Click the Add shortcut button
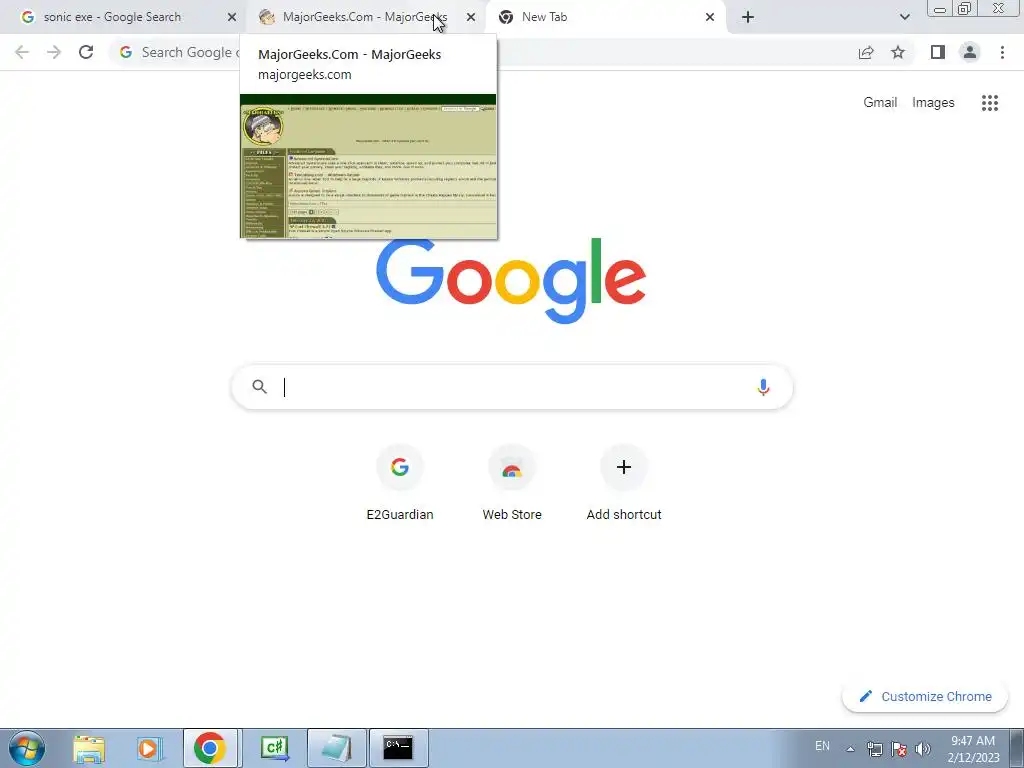Image resolution: width=1024 pixels, height=768 pixels. [624, 483]
